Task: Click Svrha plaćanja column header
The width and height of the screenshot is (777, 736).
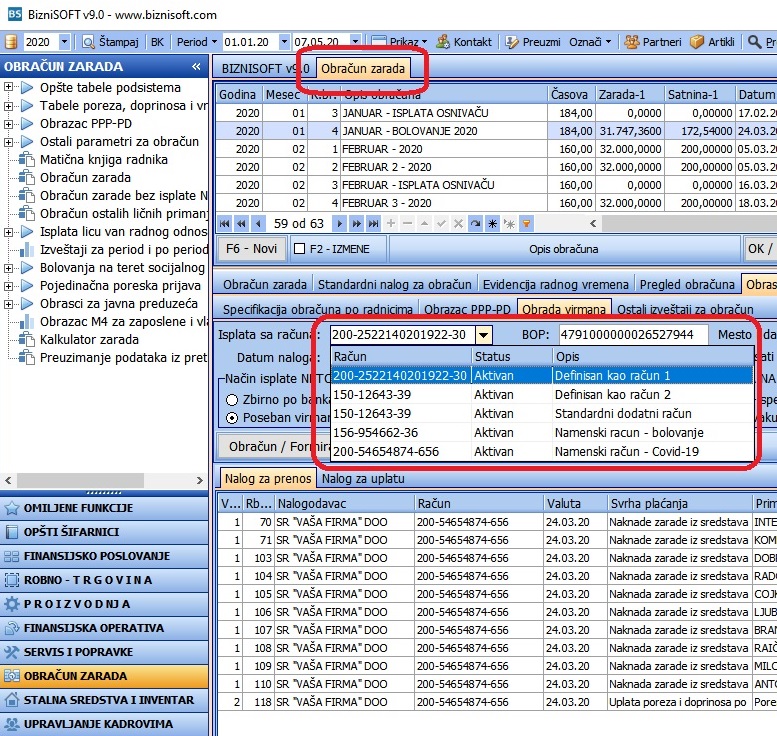Action: click(x=679, y=504)
